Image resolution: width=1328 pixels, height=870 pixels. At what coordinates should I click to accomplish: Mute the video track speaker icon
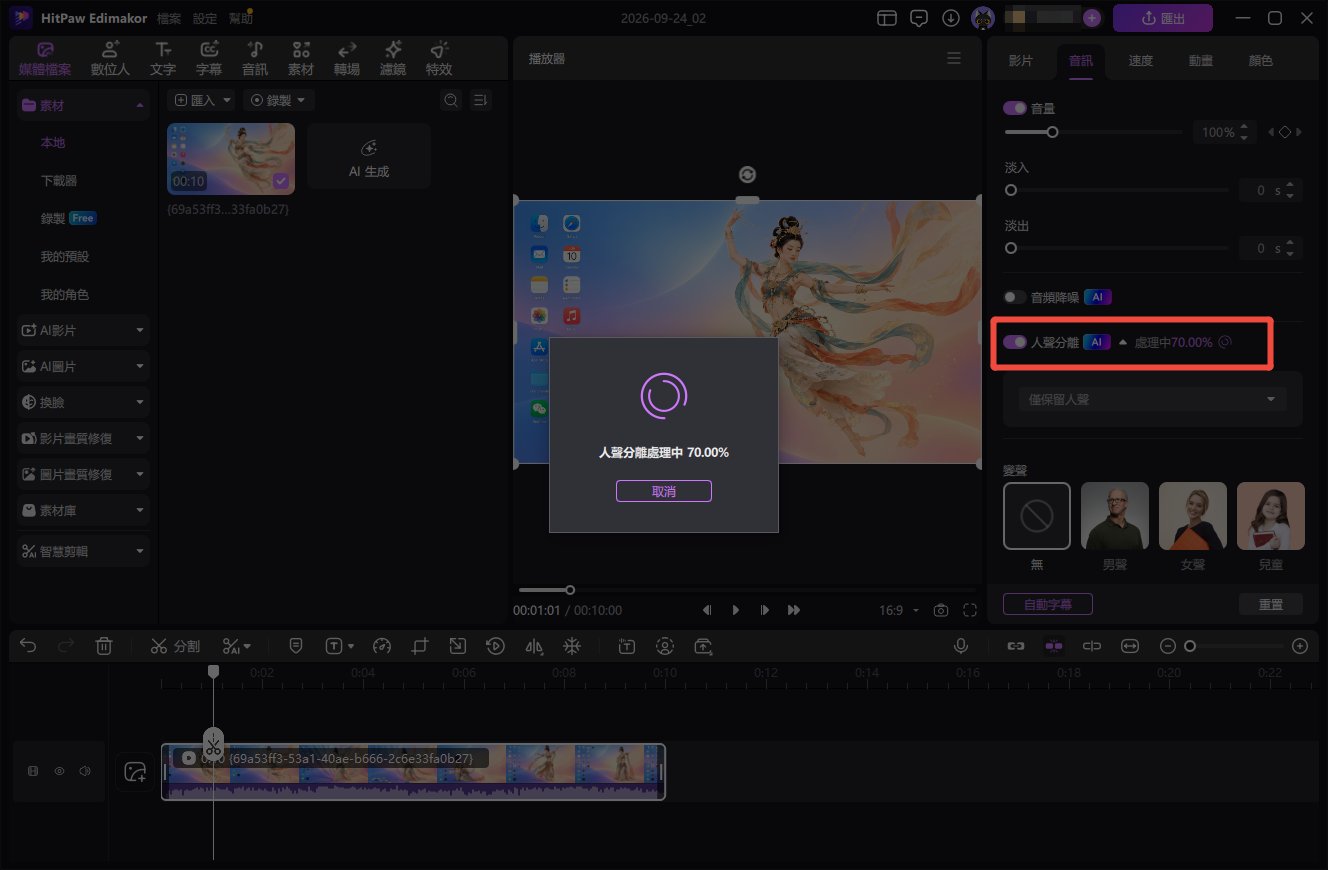[x=85, y=771]
